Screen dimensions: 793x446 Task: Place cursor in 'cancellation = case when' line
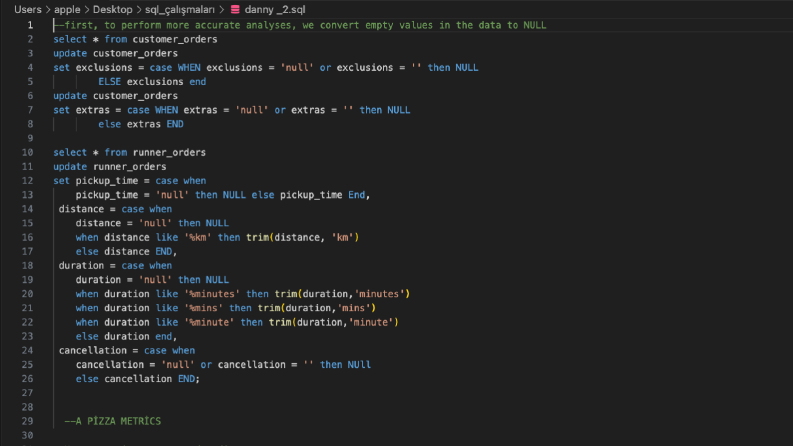[x=127, y=350]
